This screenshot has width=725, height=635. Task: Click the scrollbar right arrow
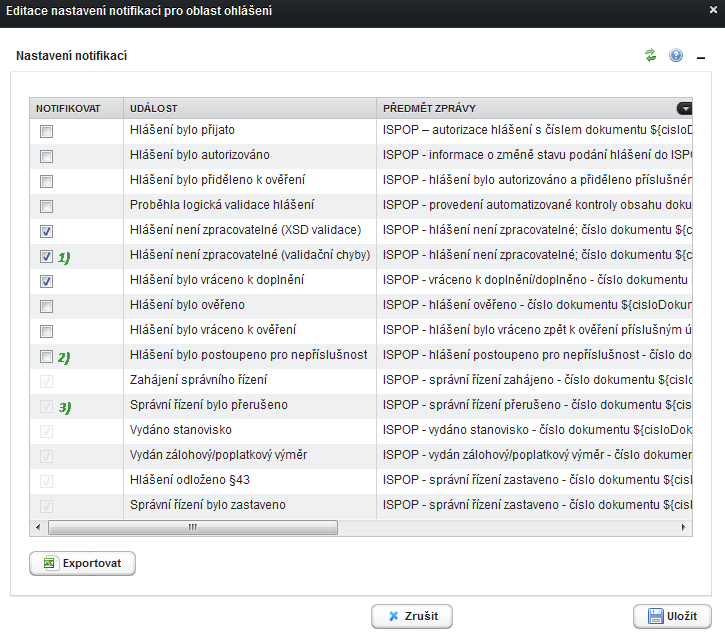683,527
